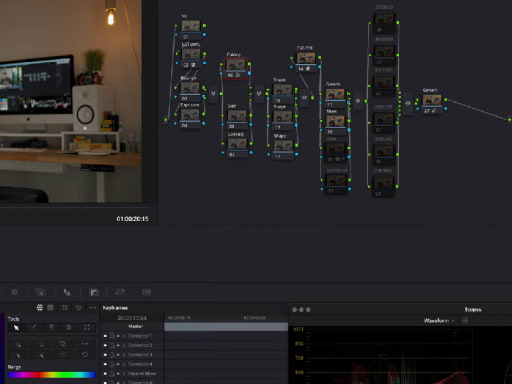512x384 pixels.
Task: Click the mixer node left of the Grain node
Action: click(x=408, y=103)
